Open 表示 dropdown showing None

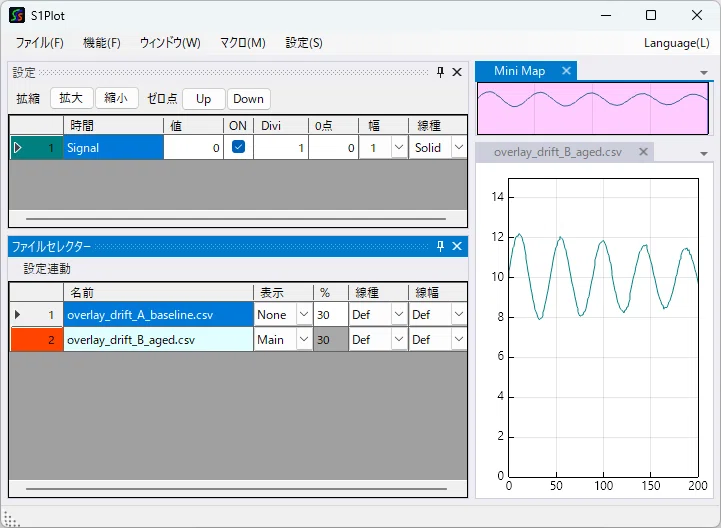pyautogui.click(x=303, y=315)
